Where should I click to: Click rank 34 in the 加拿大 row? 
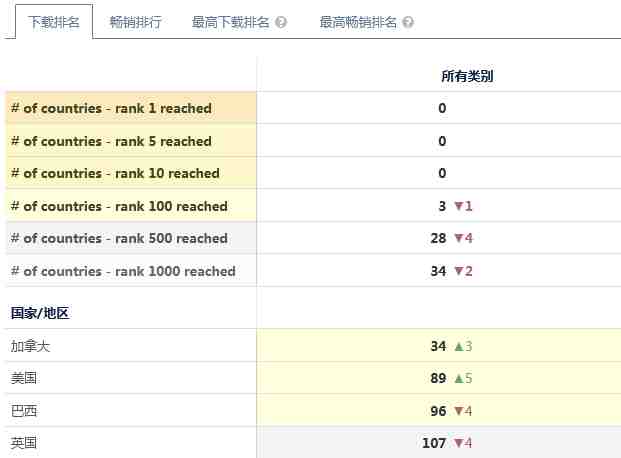438,346
